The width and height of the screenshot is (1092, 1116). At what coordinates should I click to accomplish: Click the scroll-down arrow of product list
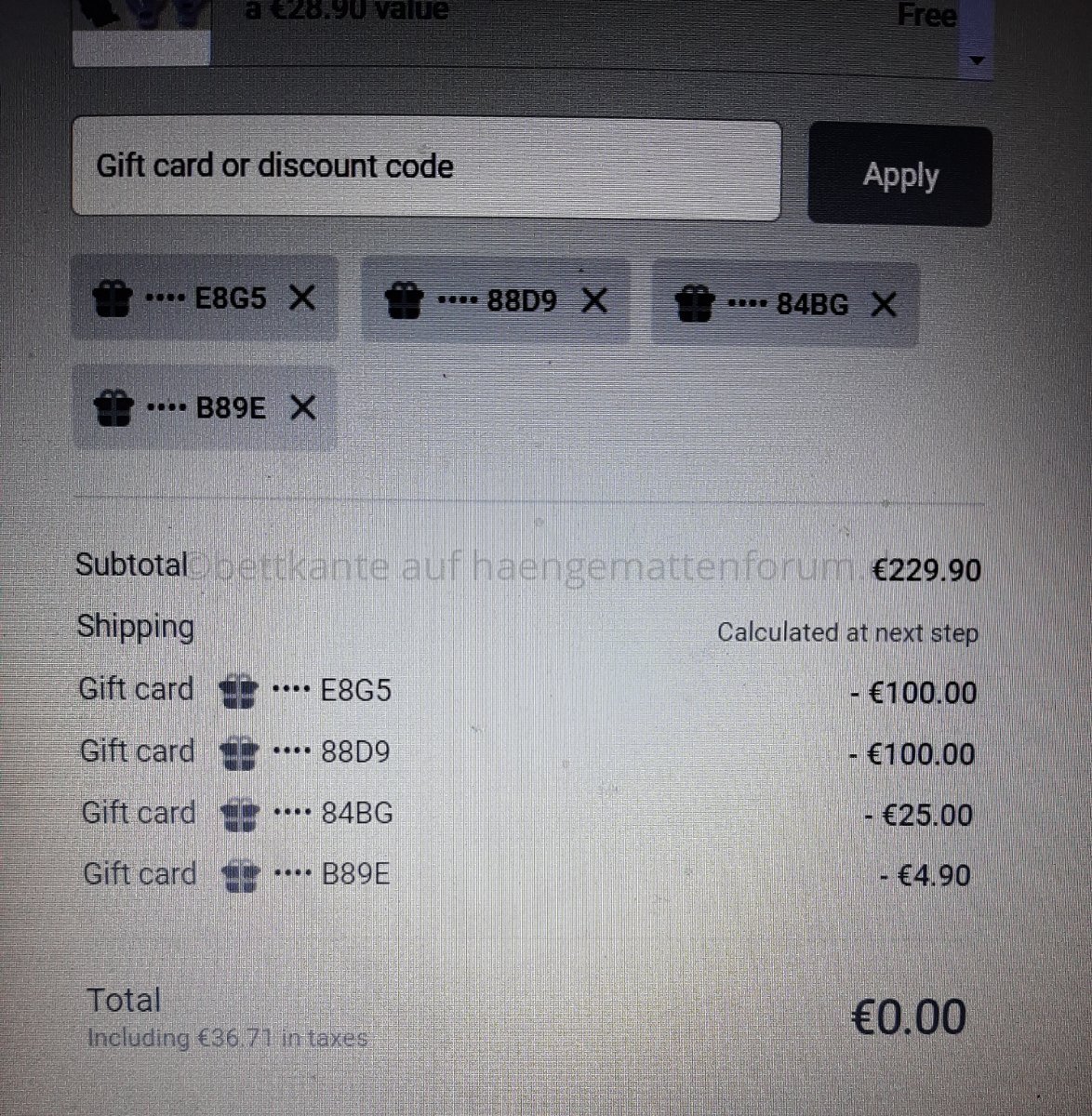pyautogui.click(x=976, y=60)
